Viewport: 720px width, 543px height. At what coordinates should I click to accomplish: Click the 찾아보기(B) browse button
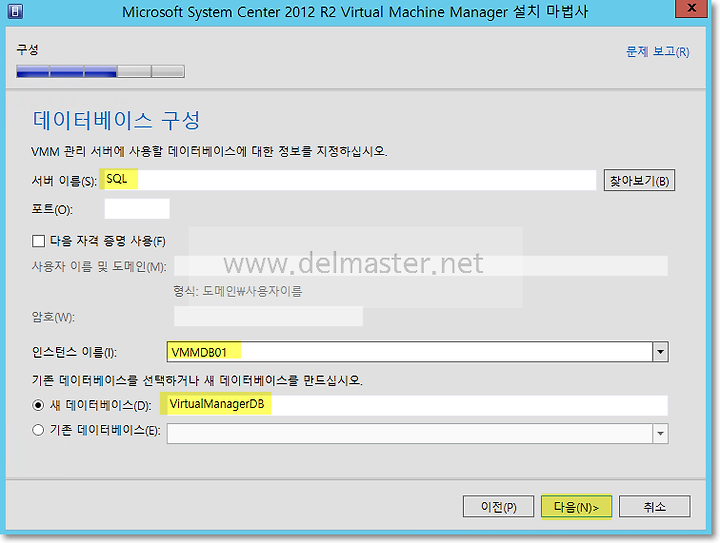point(639,180)
